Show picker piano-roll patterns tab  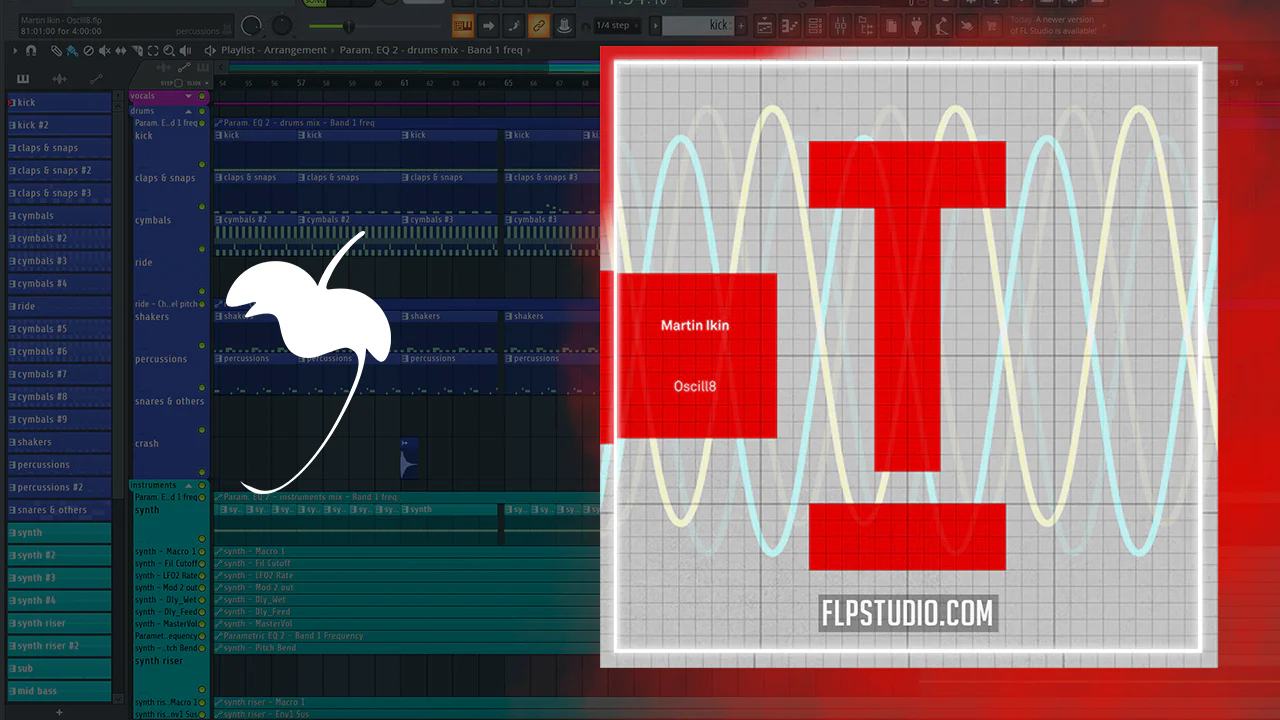click(23, 79)
